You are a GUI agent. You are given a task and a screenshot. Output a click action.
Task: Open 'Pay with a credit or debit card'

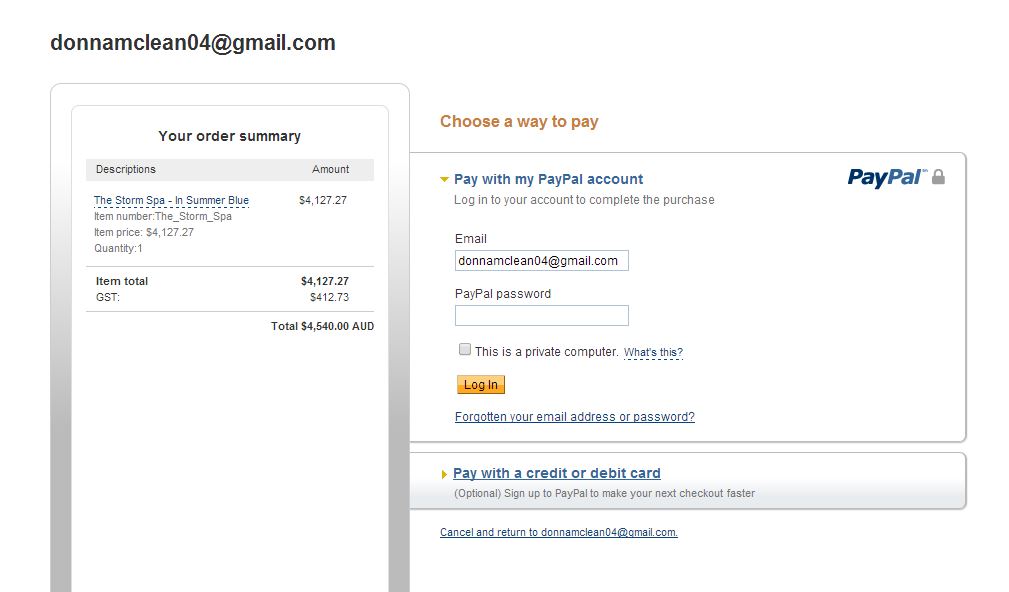point(556,474)
